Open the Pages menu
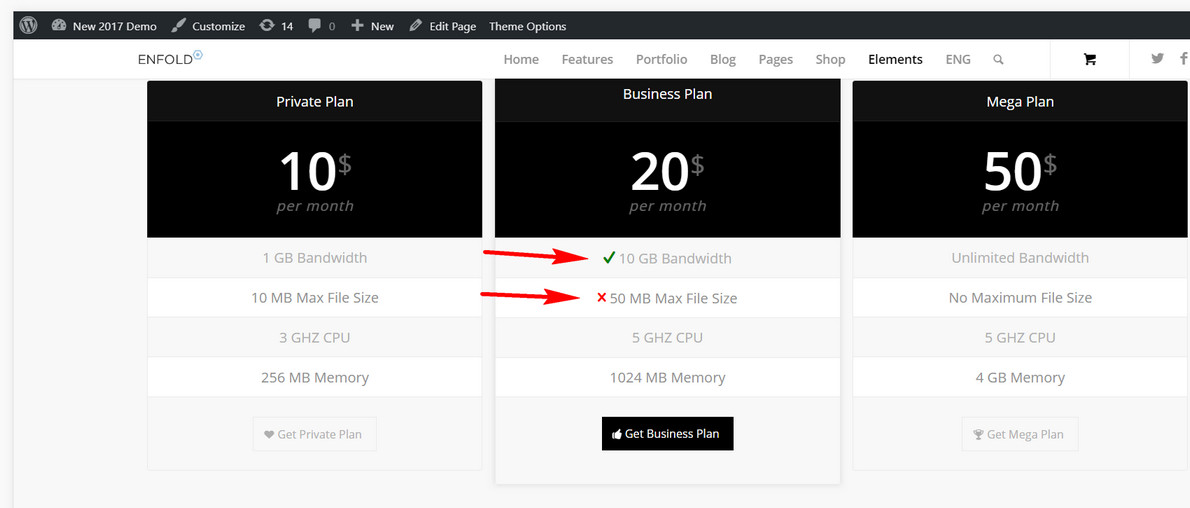This screenshot has width=1190, height=508. 776,59
